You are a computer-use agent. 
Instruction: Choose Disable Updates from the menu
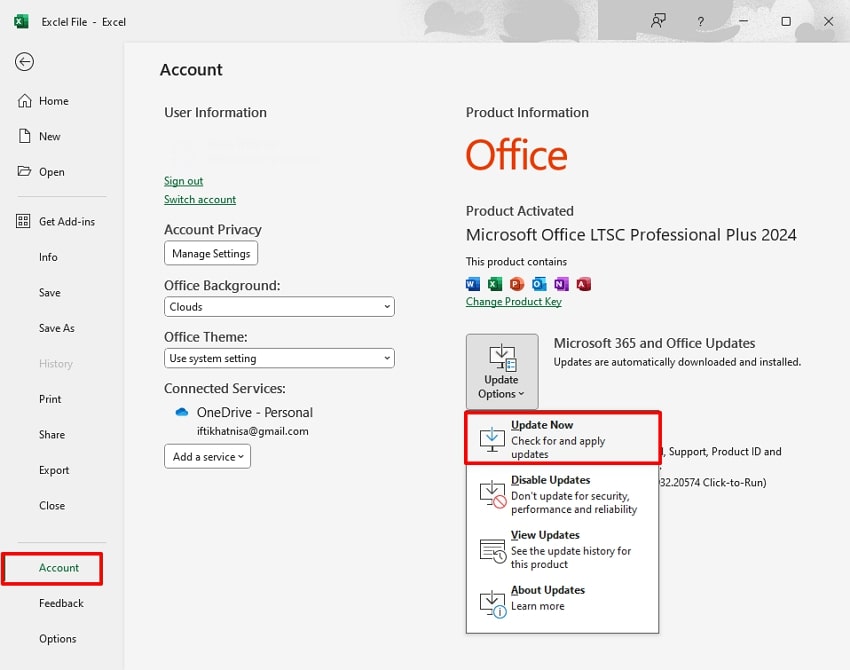[x=563, y=494]
